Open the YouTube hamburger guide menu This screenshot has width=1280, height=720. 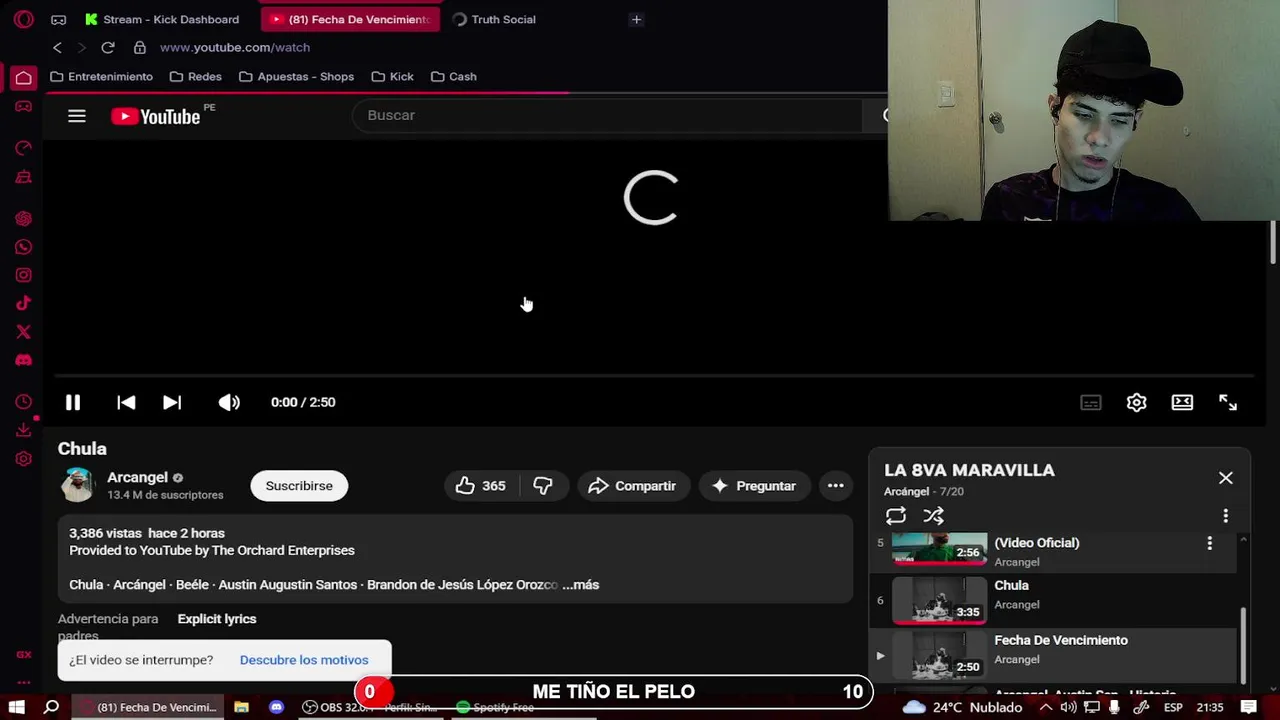(x=77, y=116)
